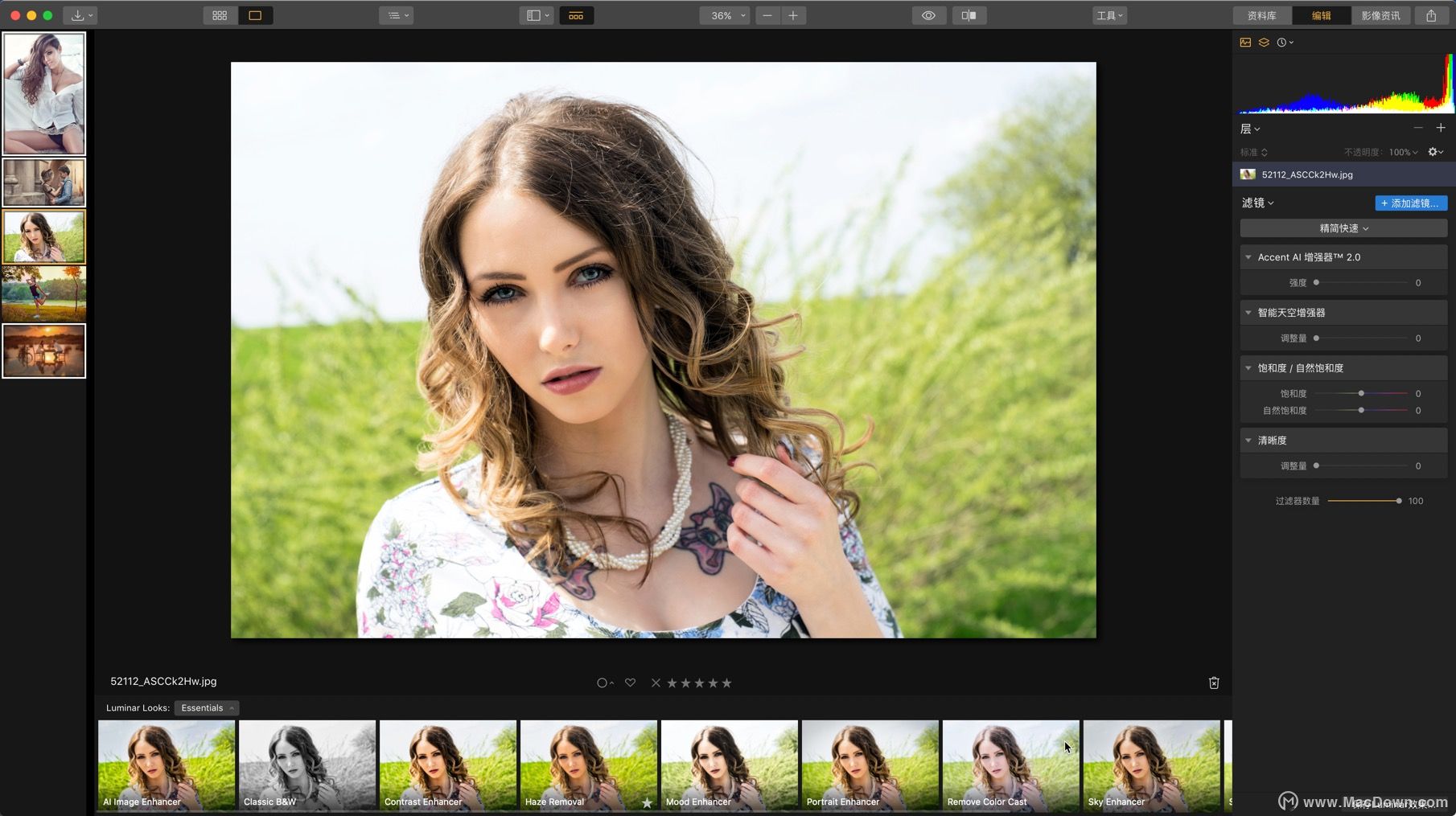This screenshot has height=816, width=1456.
Task: Collapse the 饱和度 / 自然饱和度 filter
Action: (x=1248, y=368)
